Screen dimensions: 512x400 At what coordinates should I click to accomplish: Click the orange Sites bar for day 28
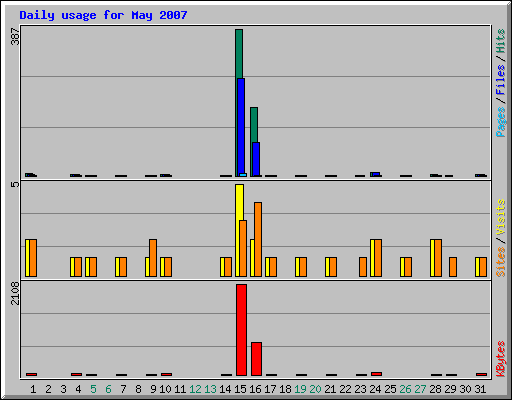438,258
